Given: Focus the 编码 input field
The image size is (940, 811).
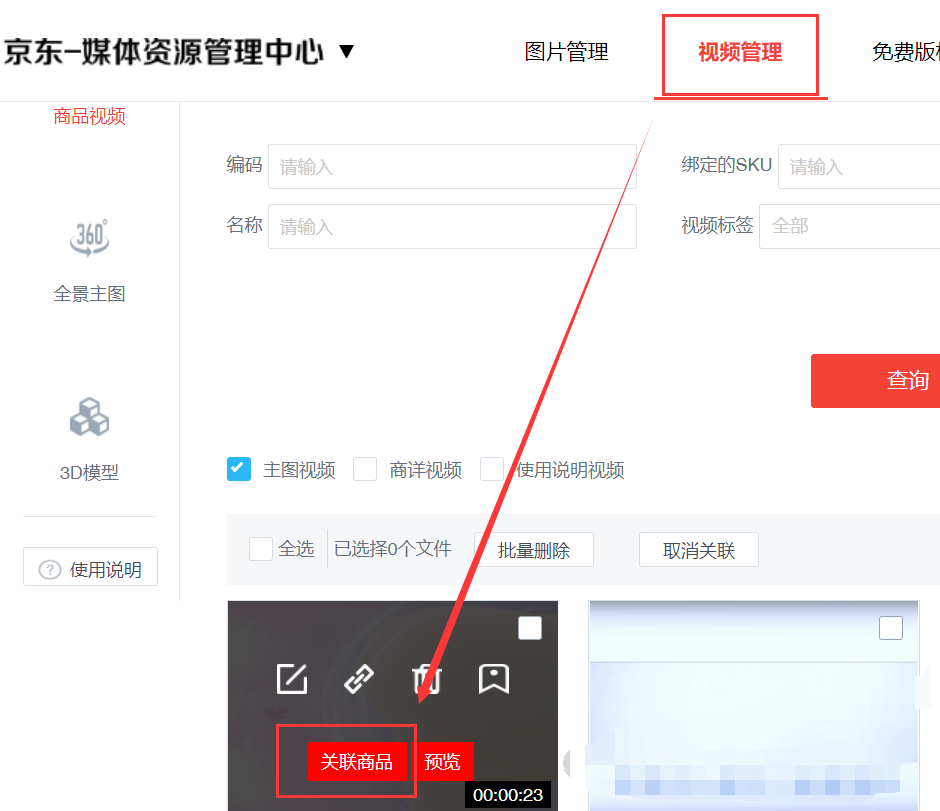Looking at the screenshot, I should 452,166.
